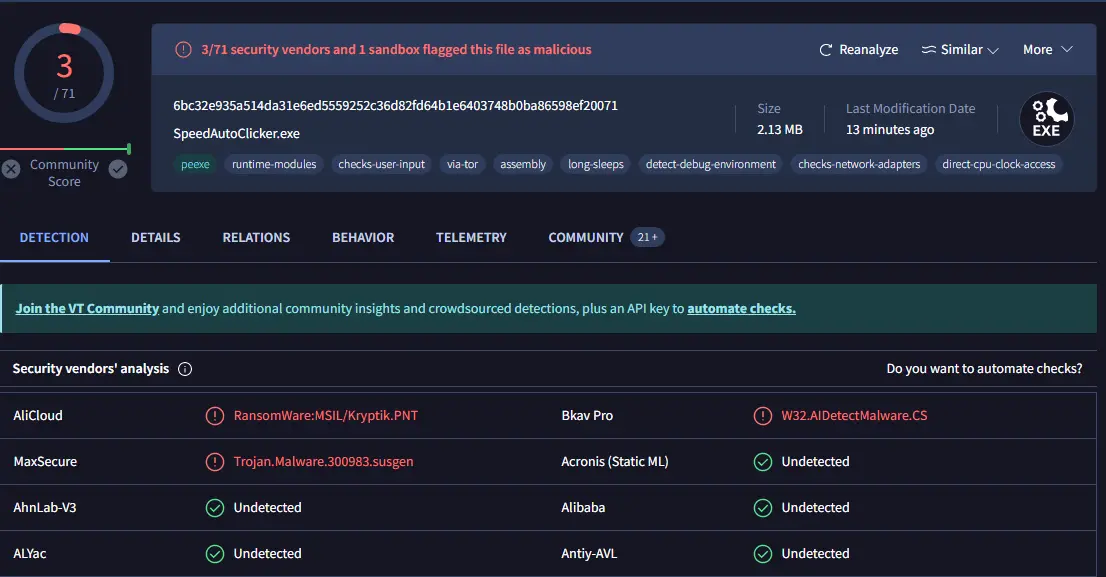
Task: Click the AhnLab-V3 undetected check icon
Action: (x=214, y=508)
